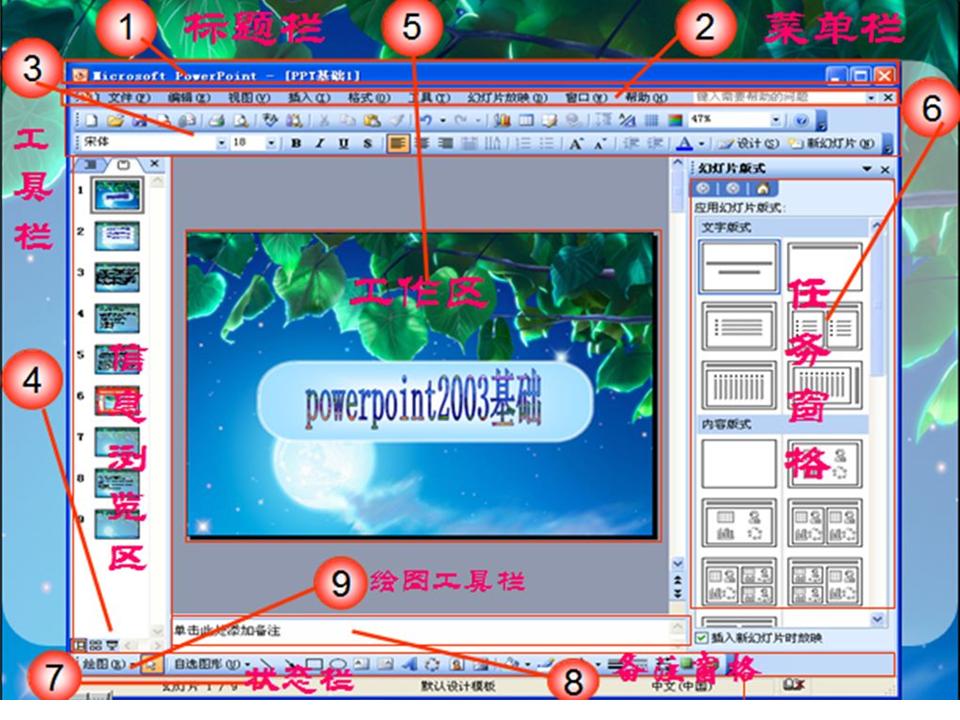Create a new blank presentation
The width and height of the screenshot is (960, 720).
coord(92,121)
